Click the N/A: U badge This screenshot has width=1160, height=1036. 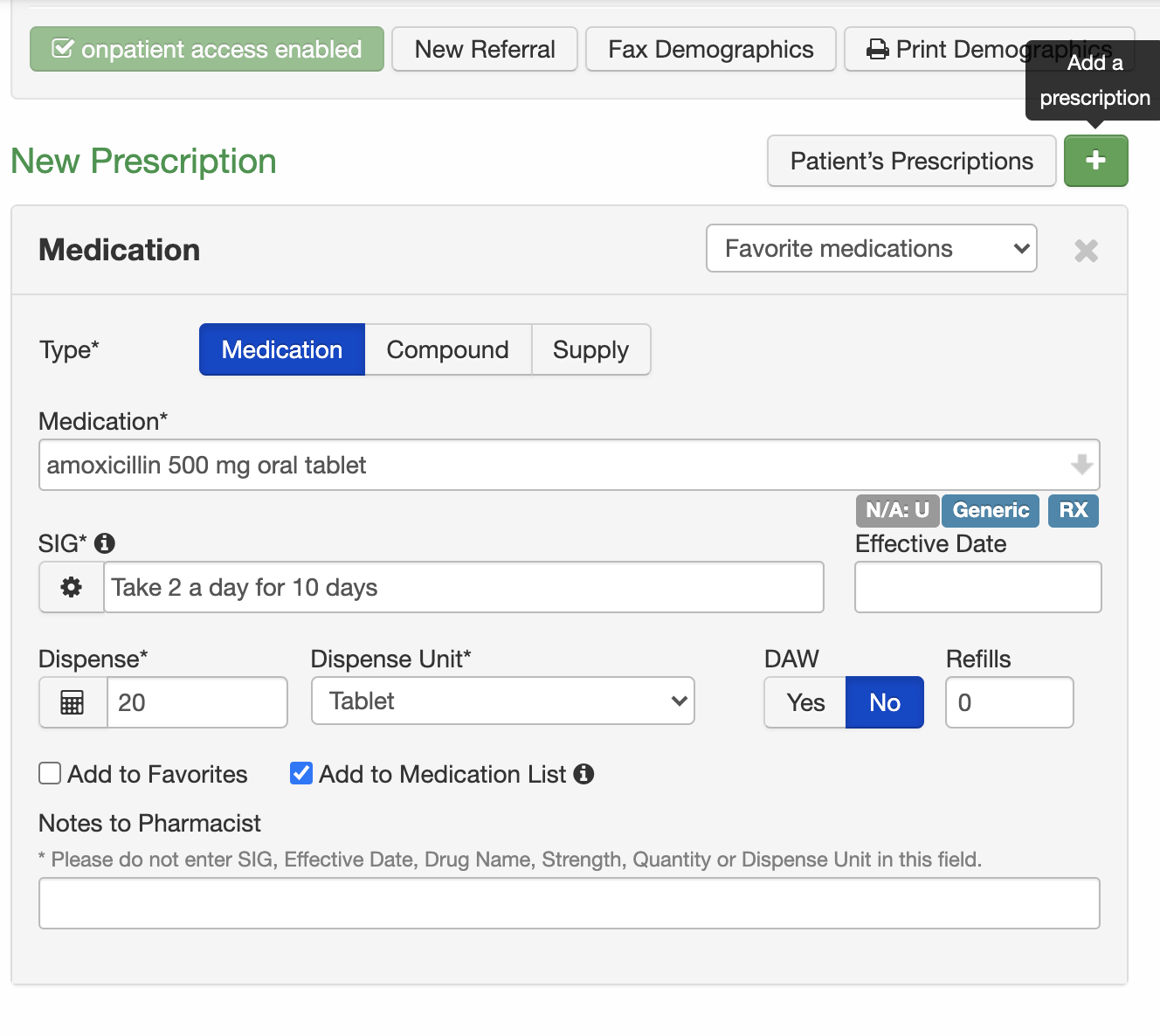897,510
